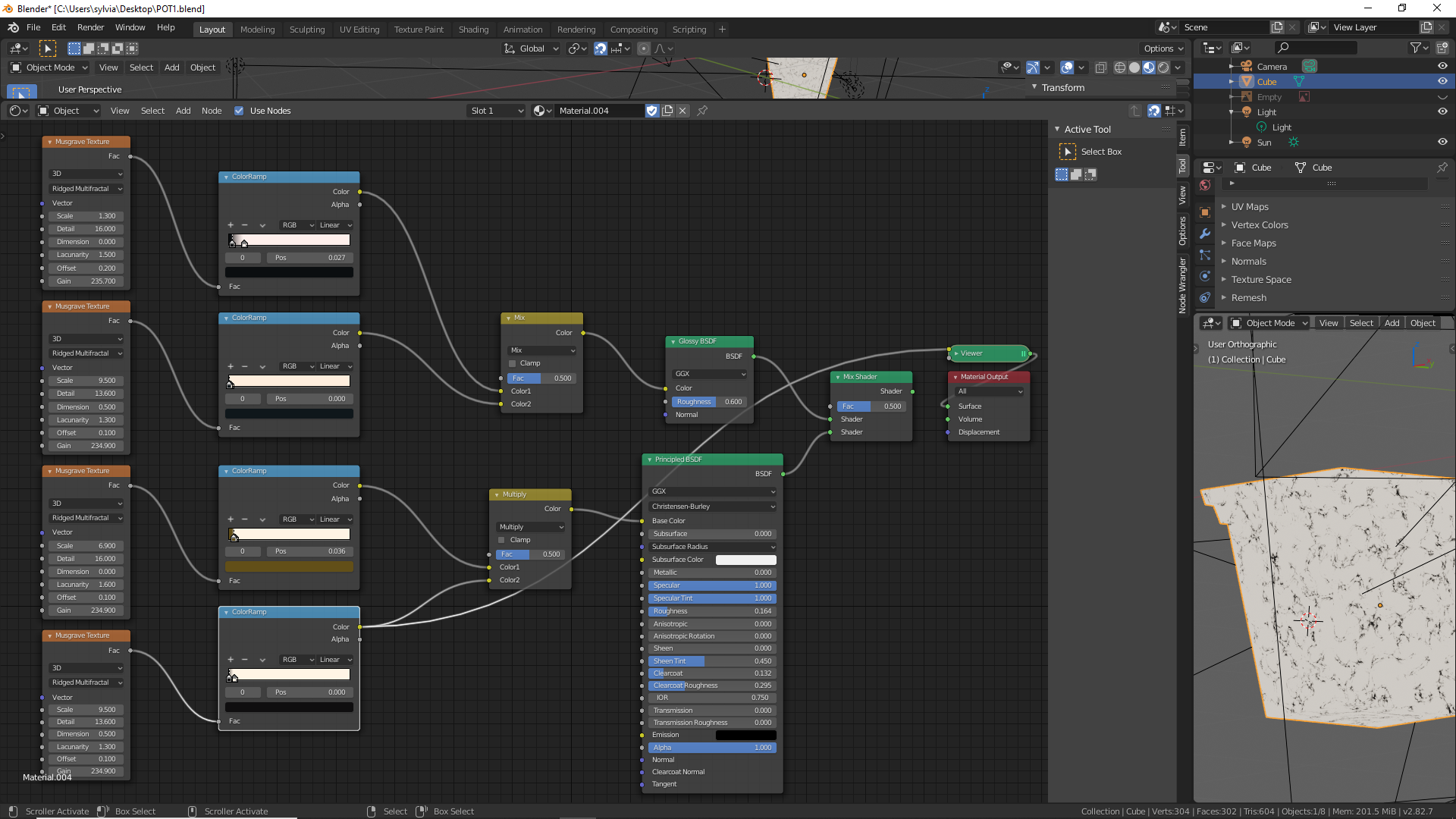
Task: Click the Options button in the viewport header
Action: [x=1163, y=48]
